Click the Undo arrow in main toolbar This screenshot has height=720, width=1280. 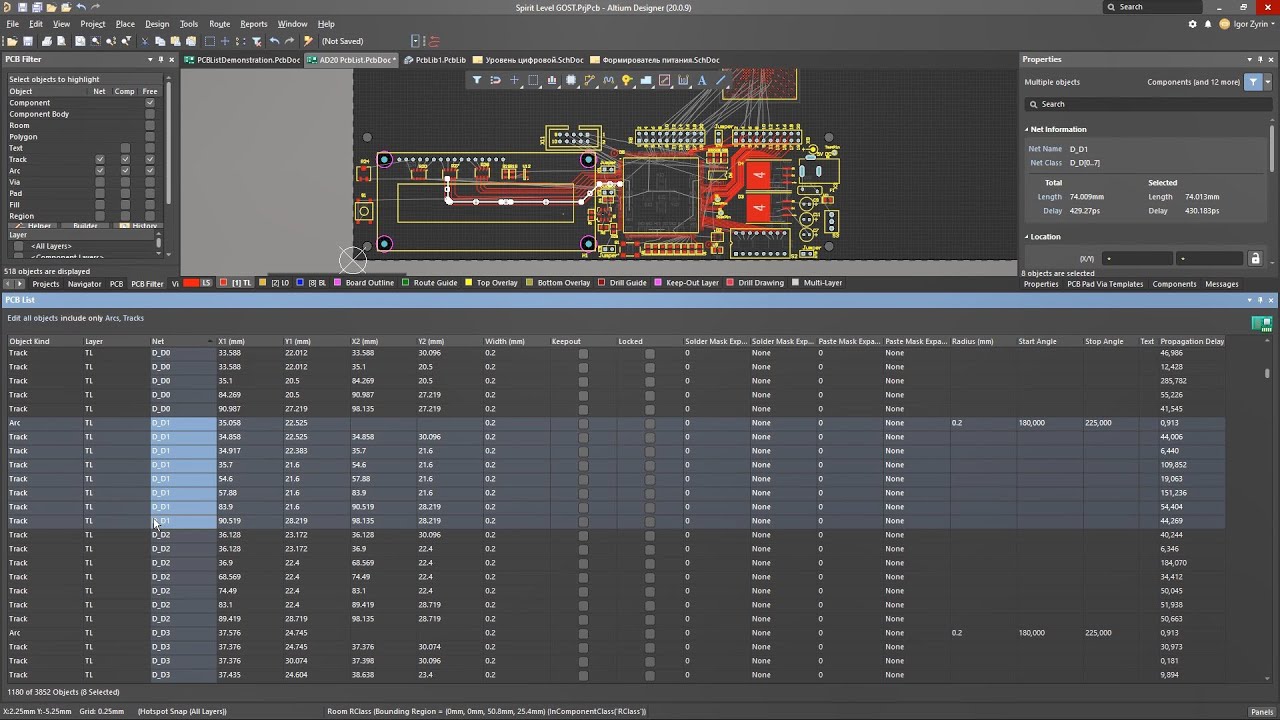[x=274, y=41]
